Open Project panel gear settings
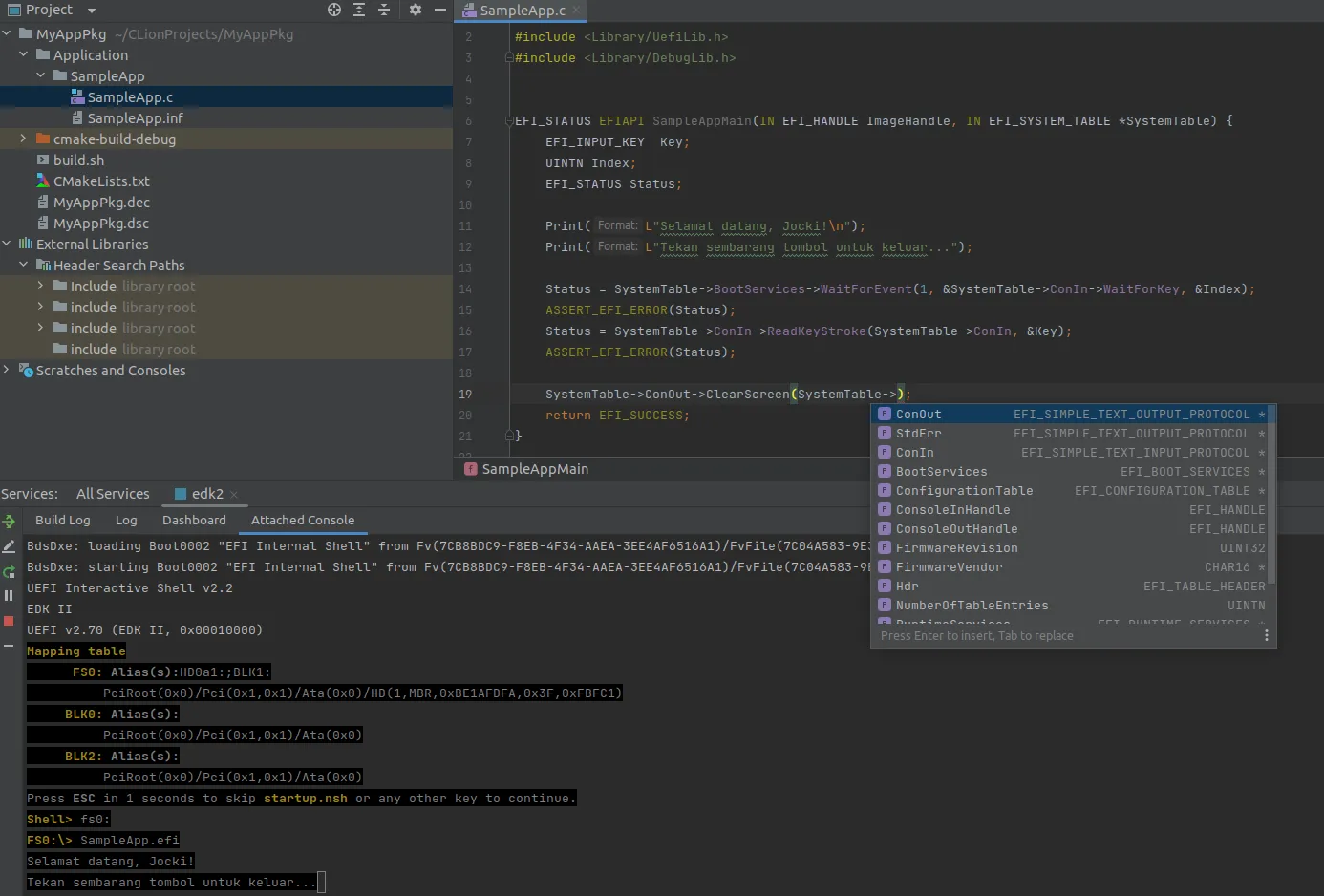This screenshot has width=1324, height=896. point(416,10)
